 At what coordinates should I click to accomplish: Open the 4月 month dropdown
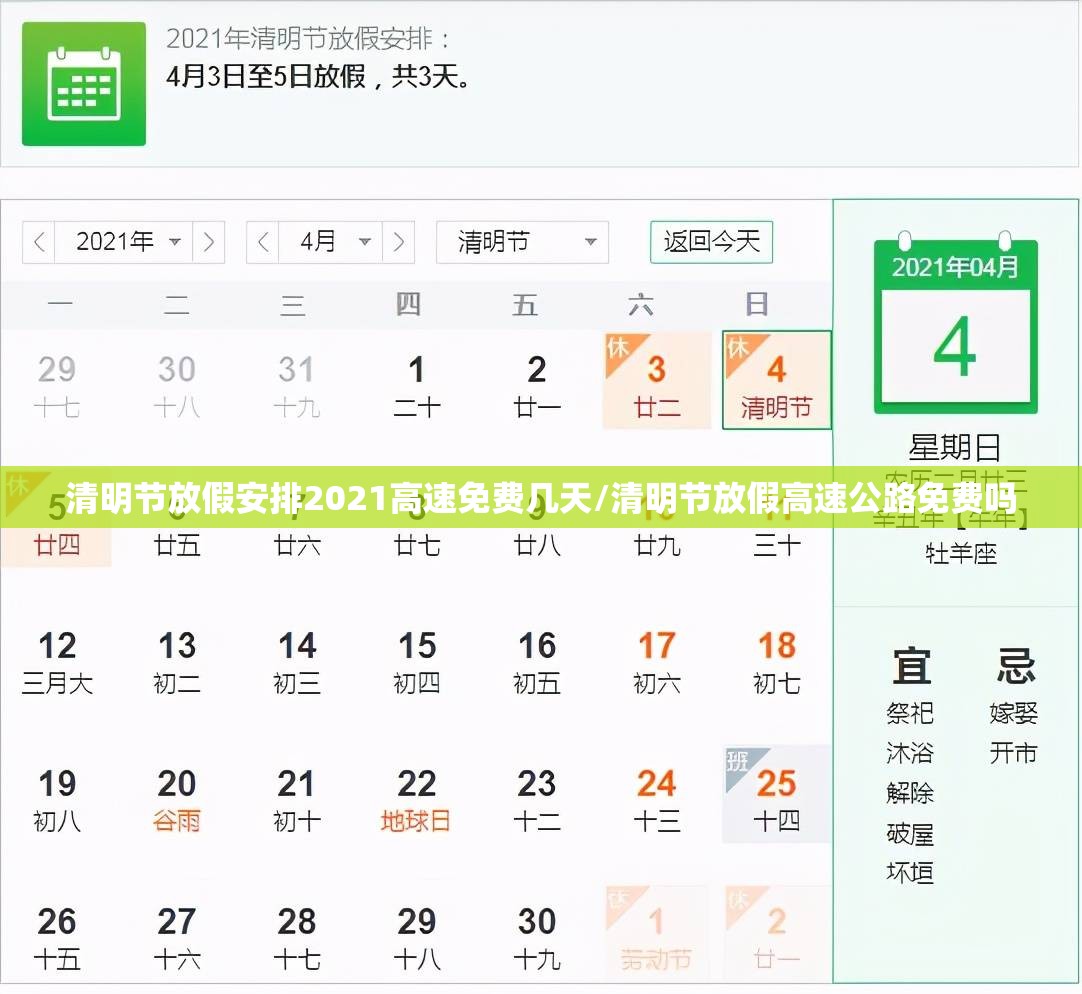click(x=331, y=242)
